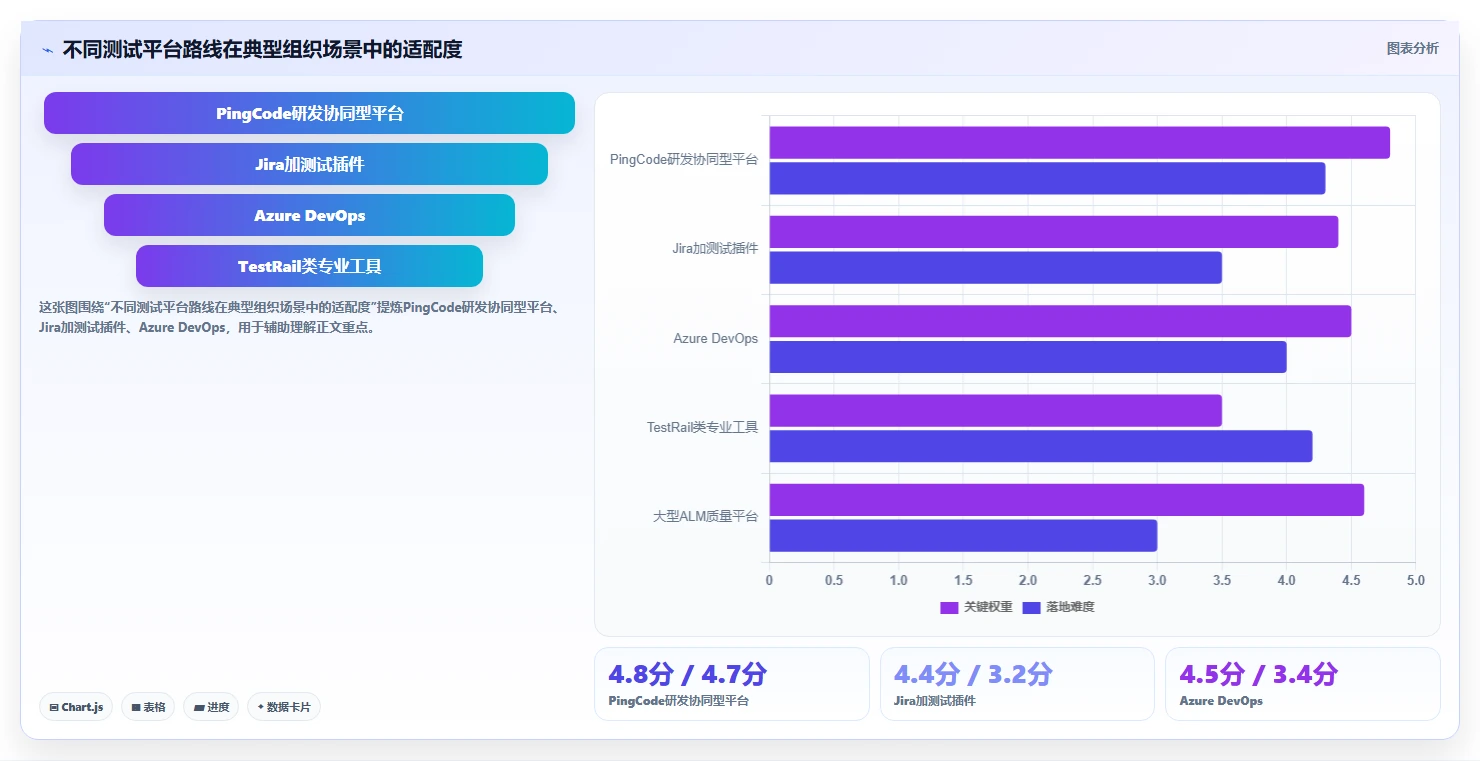1480x761 pixels.
Task: Click the chart y-axis label Jira加测试插件
Action: click(715, 249)
